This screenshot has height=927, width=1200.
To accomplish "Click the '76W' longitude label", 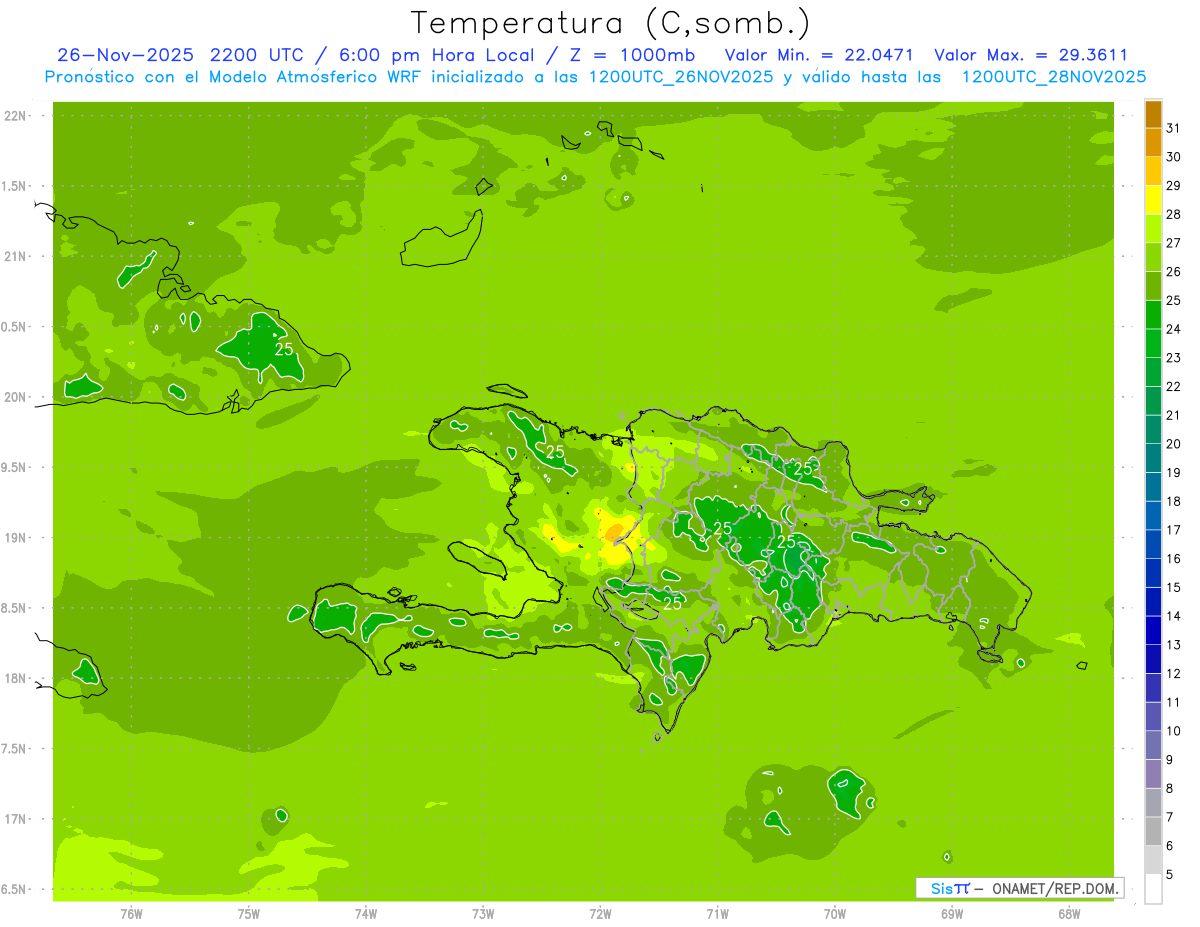I will 131,914.
